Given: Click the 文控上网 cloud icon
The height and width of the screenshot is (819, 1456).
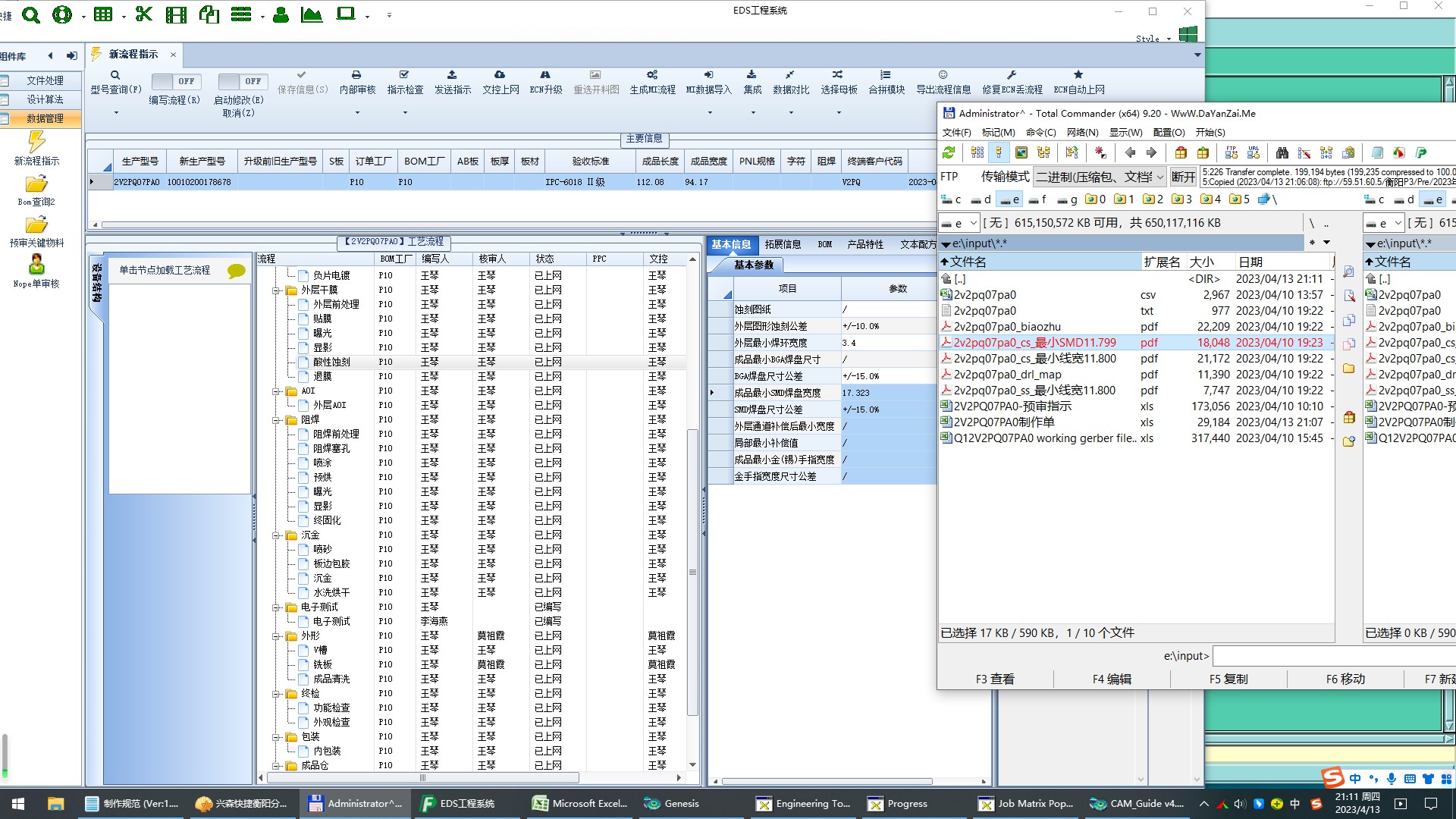Looking at the screenshot, I should 500,75.
